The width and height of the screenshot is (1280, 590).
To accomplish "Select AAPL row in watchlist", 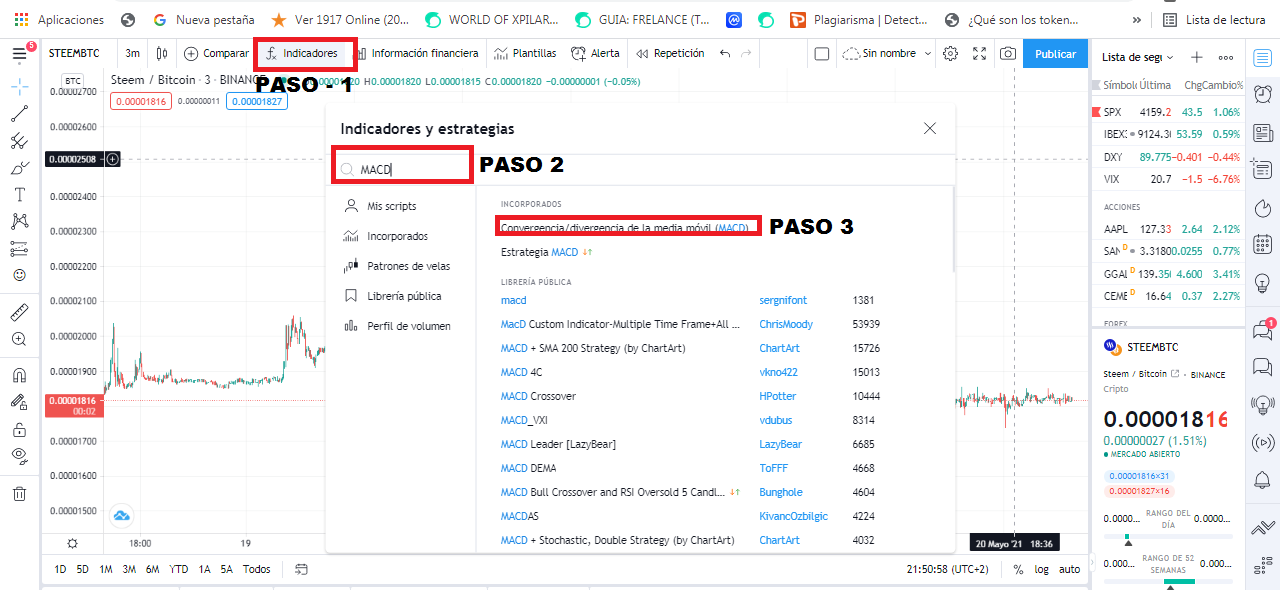I will click(1165, 228).
